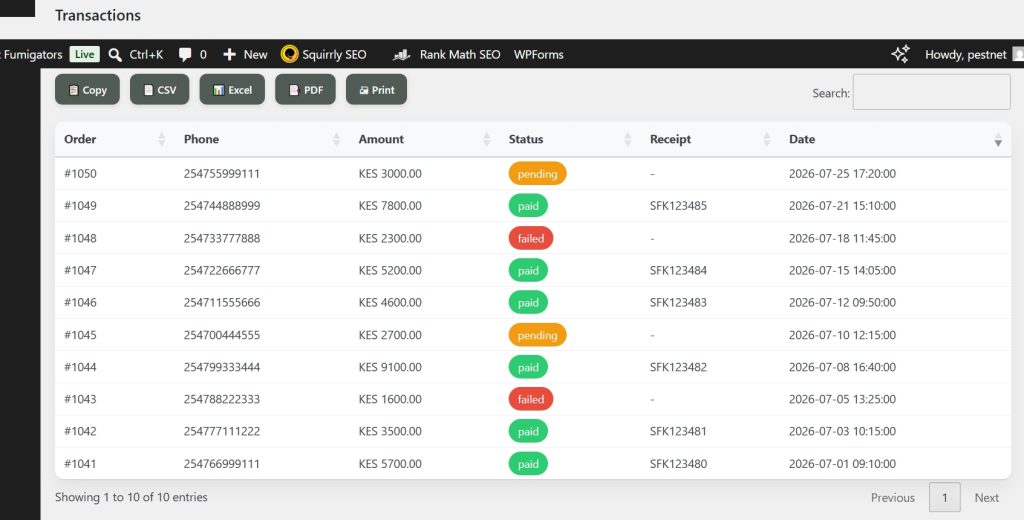Select date 2026-07-25 17:20:00
1024x520 pixels.
[842, 174]
